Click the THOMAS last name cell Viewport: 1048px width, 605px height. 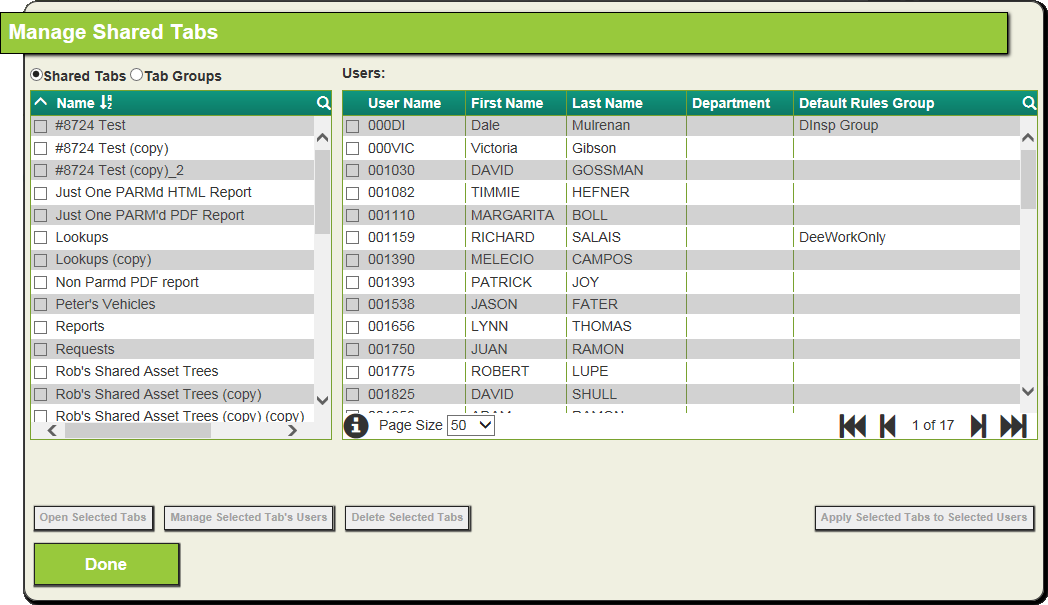pyautogui.click(x=602, y=327)
